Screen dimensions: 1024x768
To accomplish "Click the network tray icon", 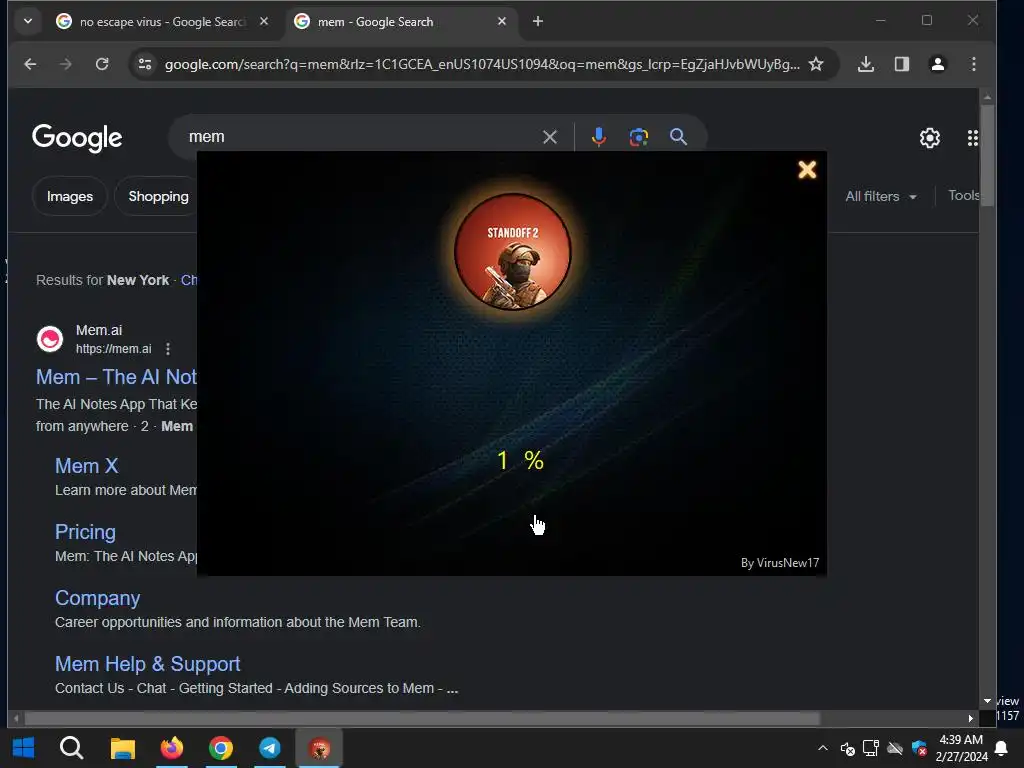I will click(871, 748).
